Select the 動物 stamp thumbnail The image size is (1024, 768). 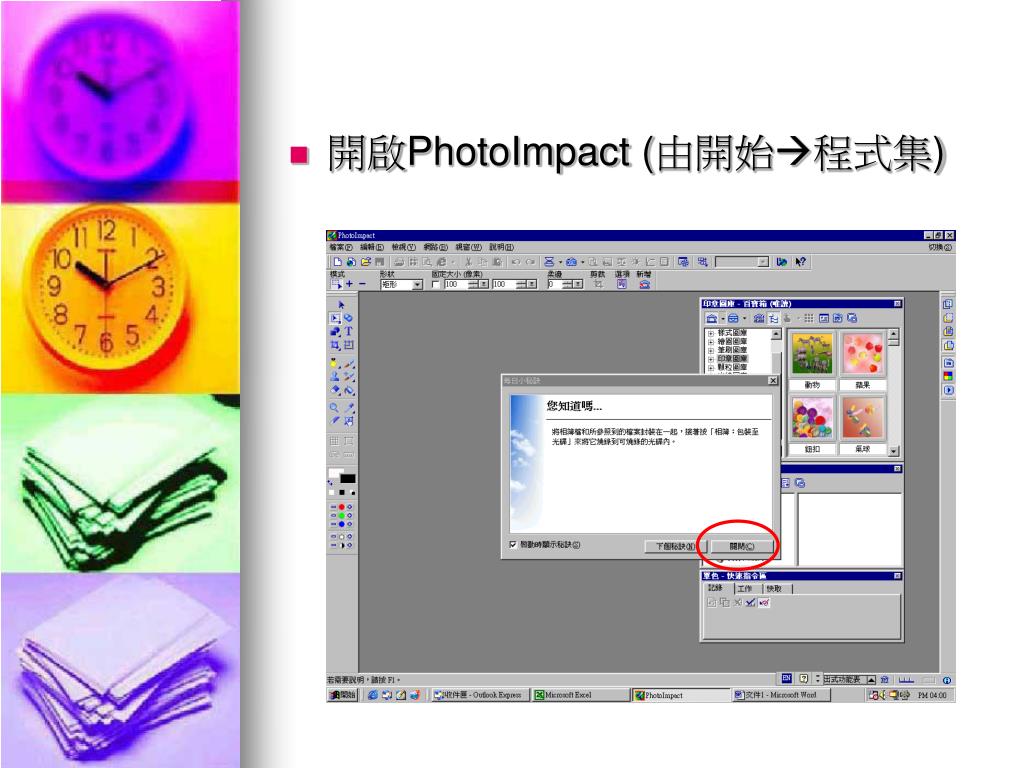click(x=812, y=355)
